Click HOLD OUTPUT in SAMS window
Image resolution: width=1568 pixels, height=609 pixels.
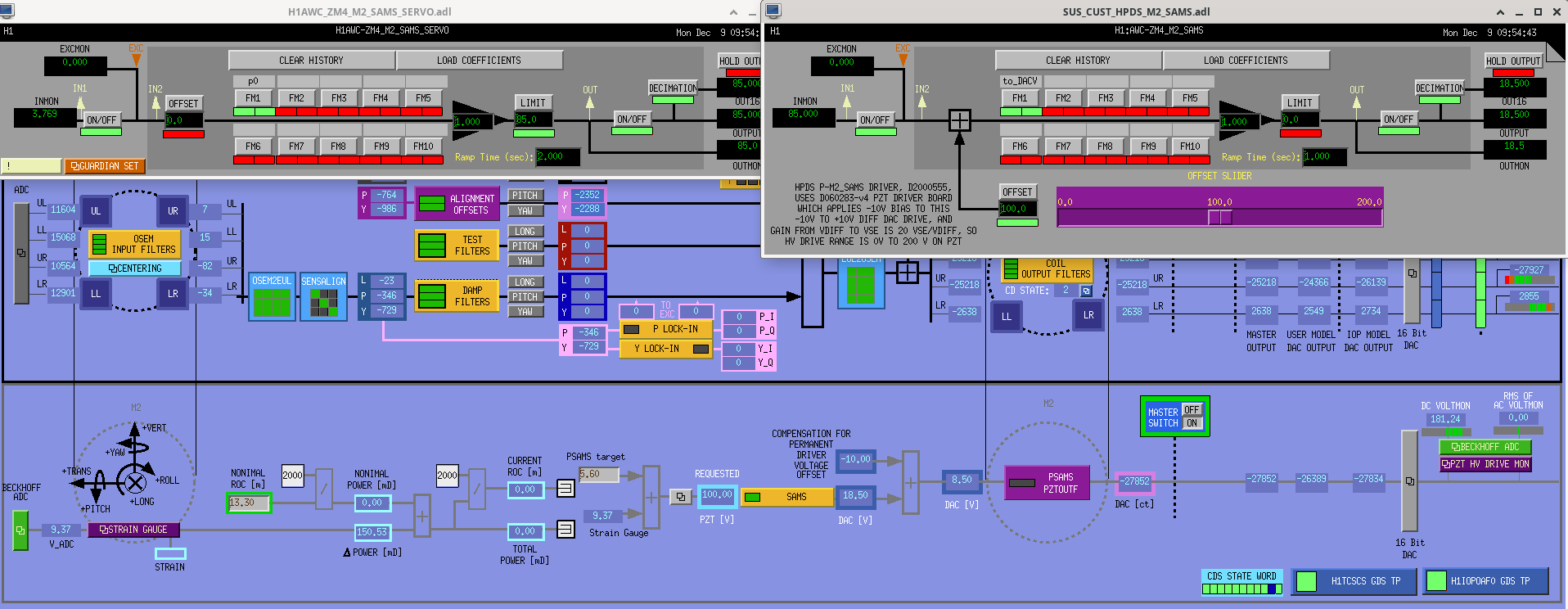[x=1514, y=61]
